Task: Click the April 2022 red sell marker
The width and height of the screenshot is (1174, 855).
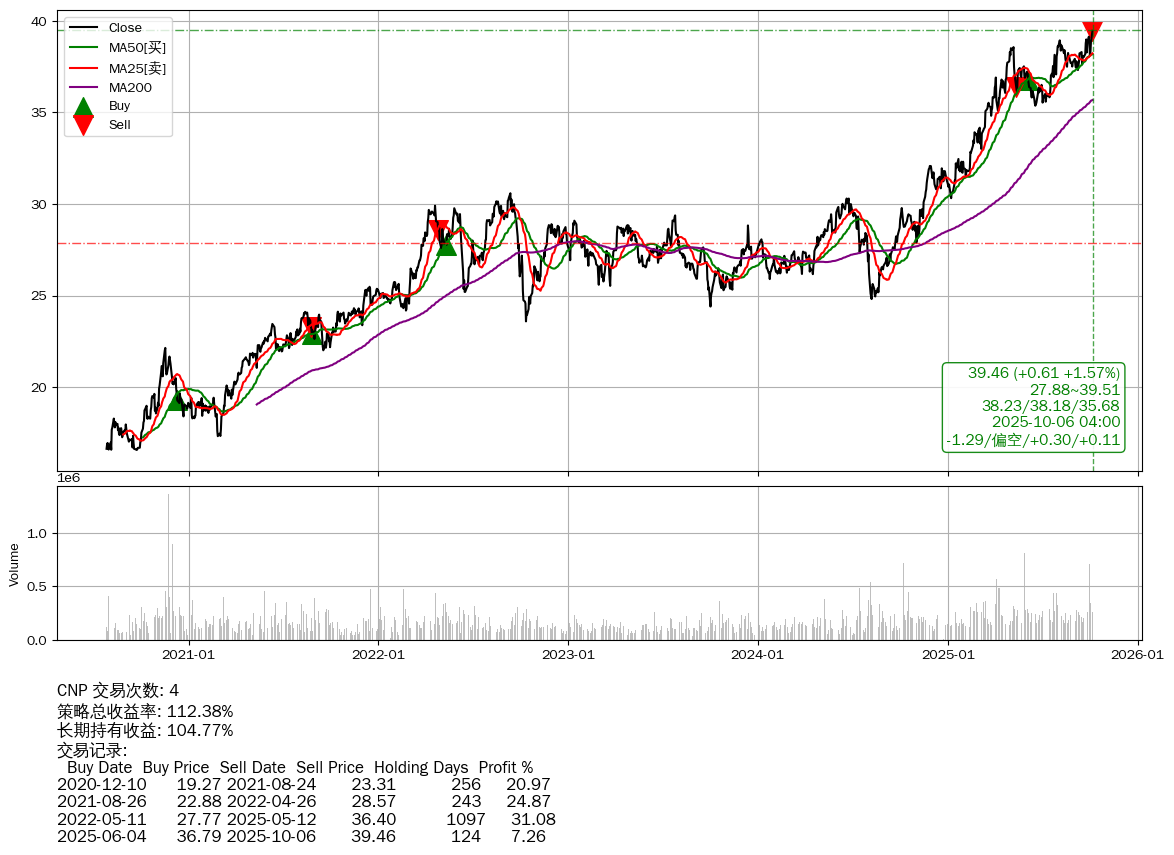Action: (437, 230)
